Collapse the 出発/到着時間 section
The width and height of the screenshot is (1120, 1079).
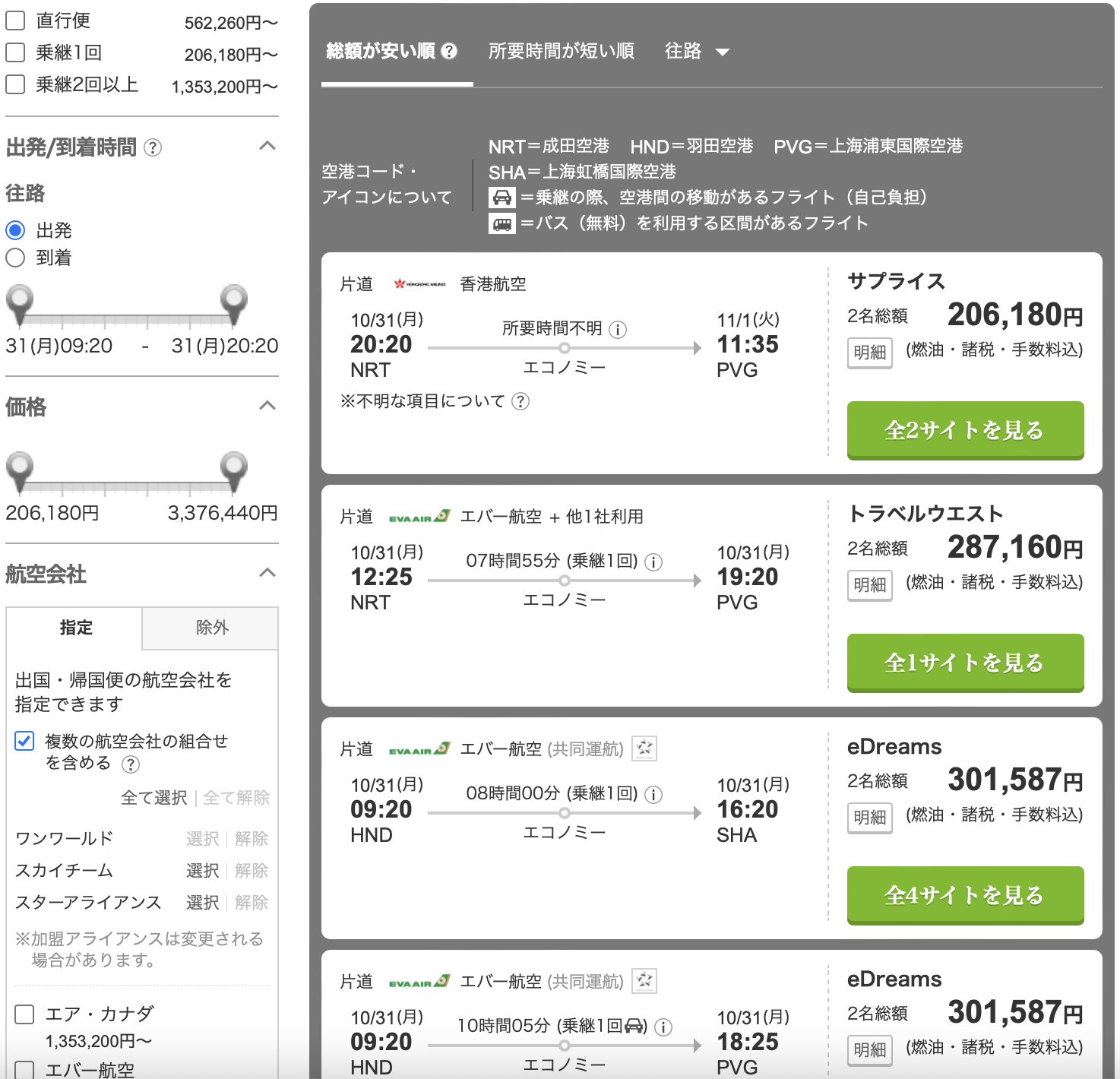[267, 146]
